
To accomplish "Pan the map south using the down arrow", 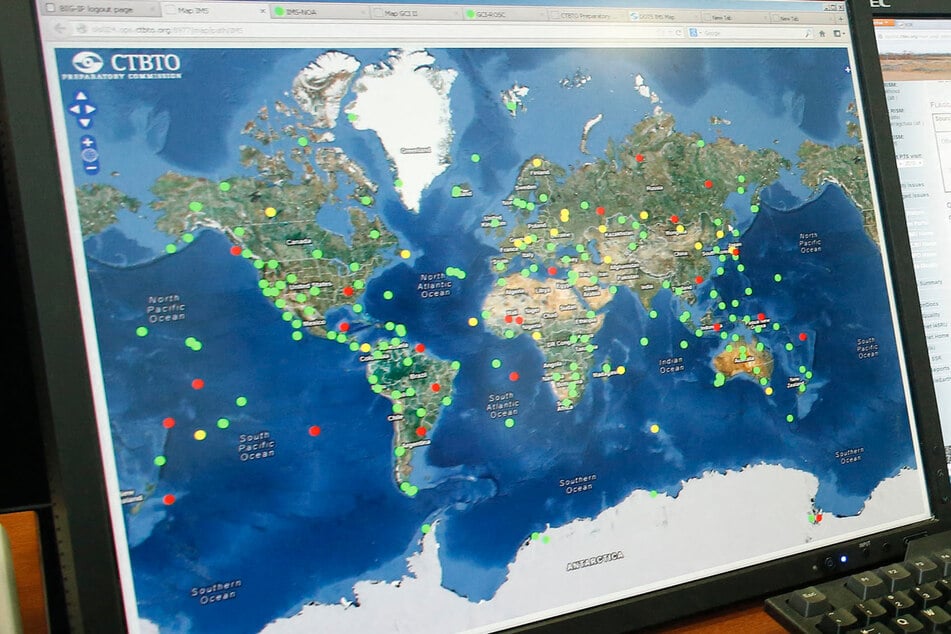I will [84, 121].
